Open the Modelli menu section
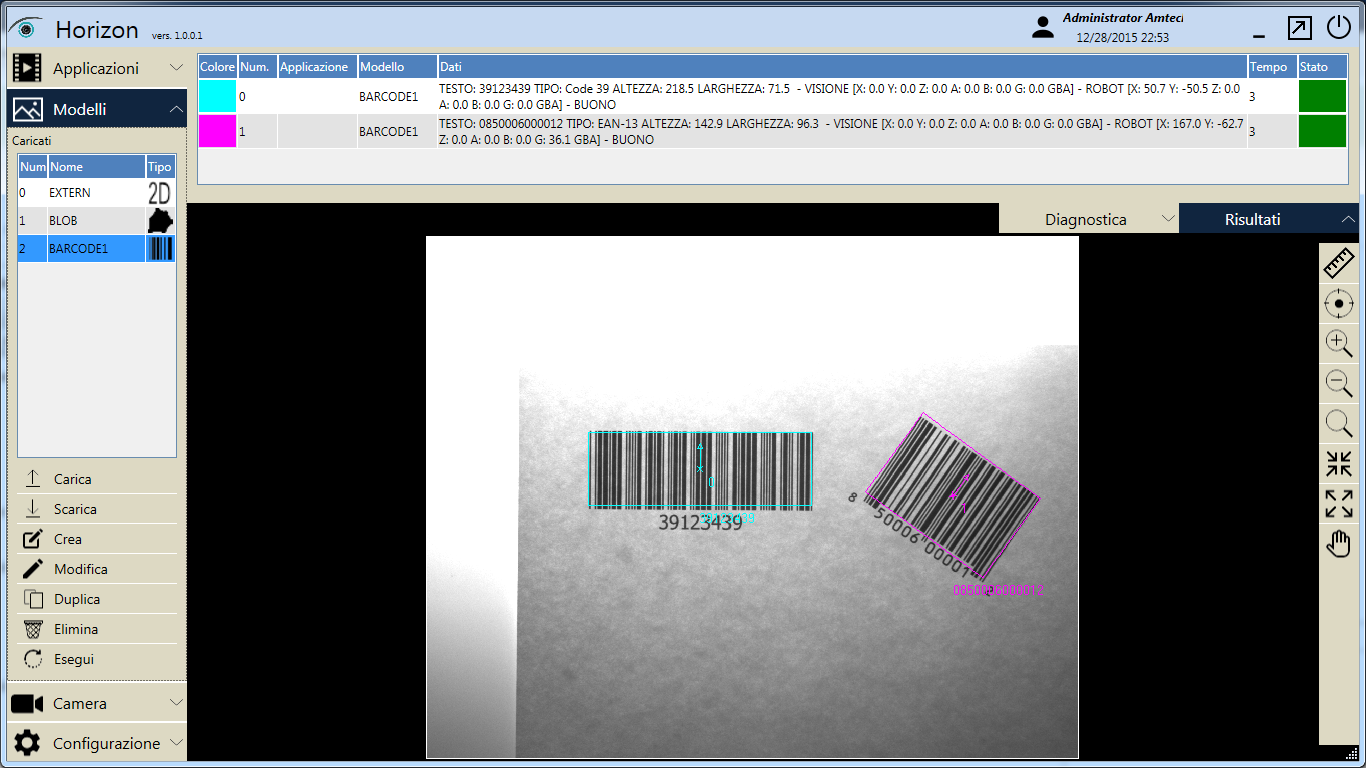The image size is (1366, 768). click(97, 109)
